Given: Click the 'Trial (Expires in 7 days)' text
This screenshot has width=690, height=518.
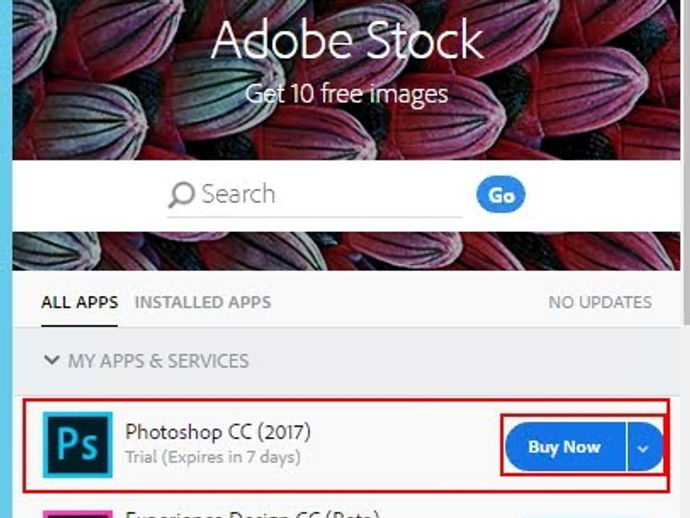Looking at the screenshot, I should [x=212, y=458].
